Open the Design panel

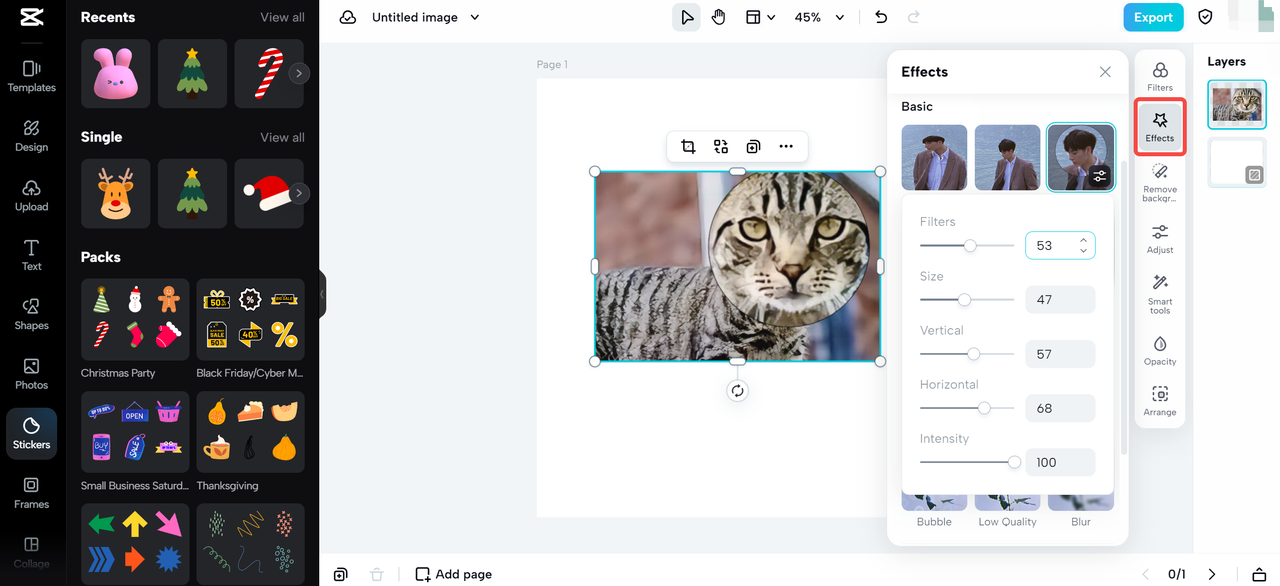click(31, 136)
